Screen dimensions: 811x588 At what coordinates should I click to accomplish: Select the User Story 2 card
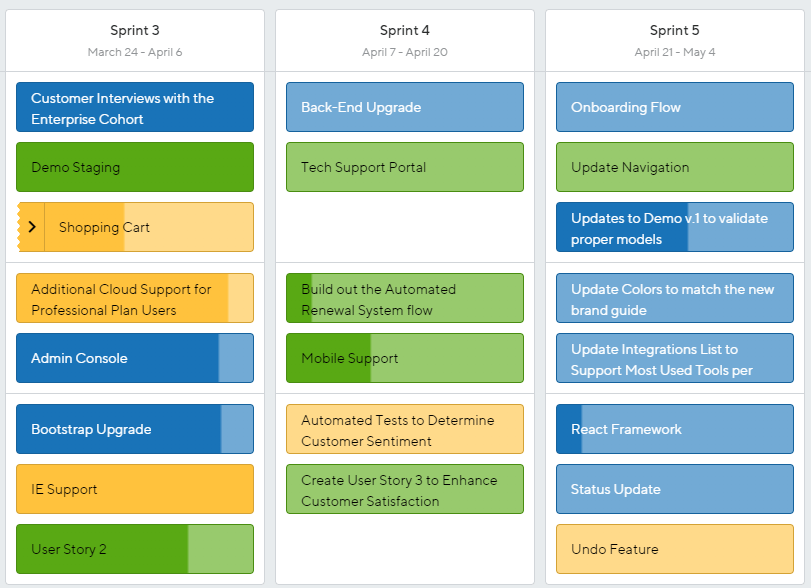[135, 549]
